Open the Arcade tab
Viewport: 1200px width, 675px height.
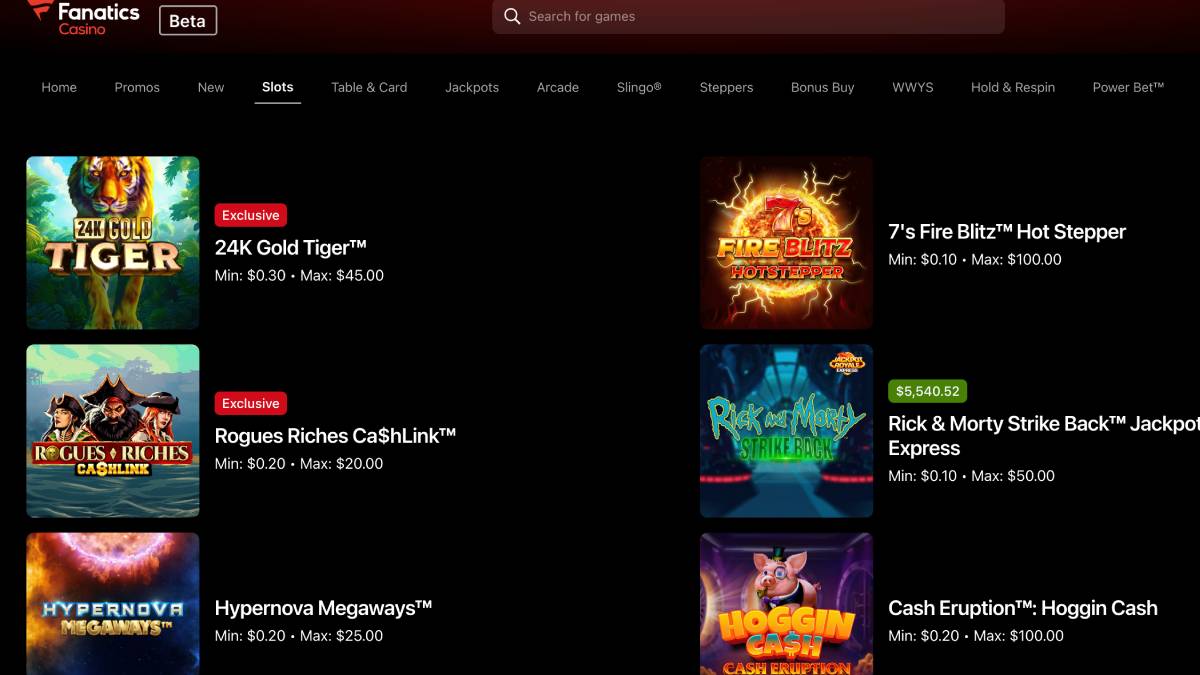(x=558, y=87)
